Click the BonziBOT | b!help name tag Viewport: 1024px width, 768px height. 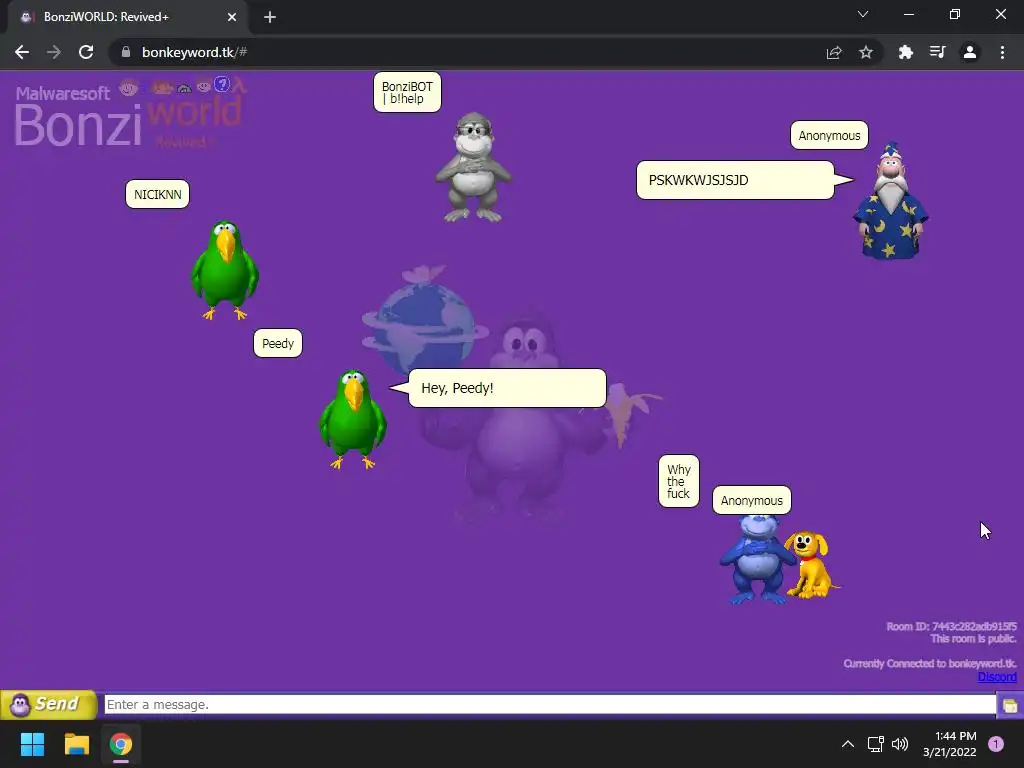pos(408,92)
